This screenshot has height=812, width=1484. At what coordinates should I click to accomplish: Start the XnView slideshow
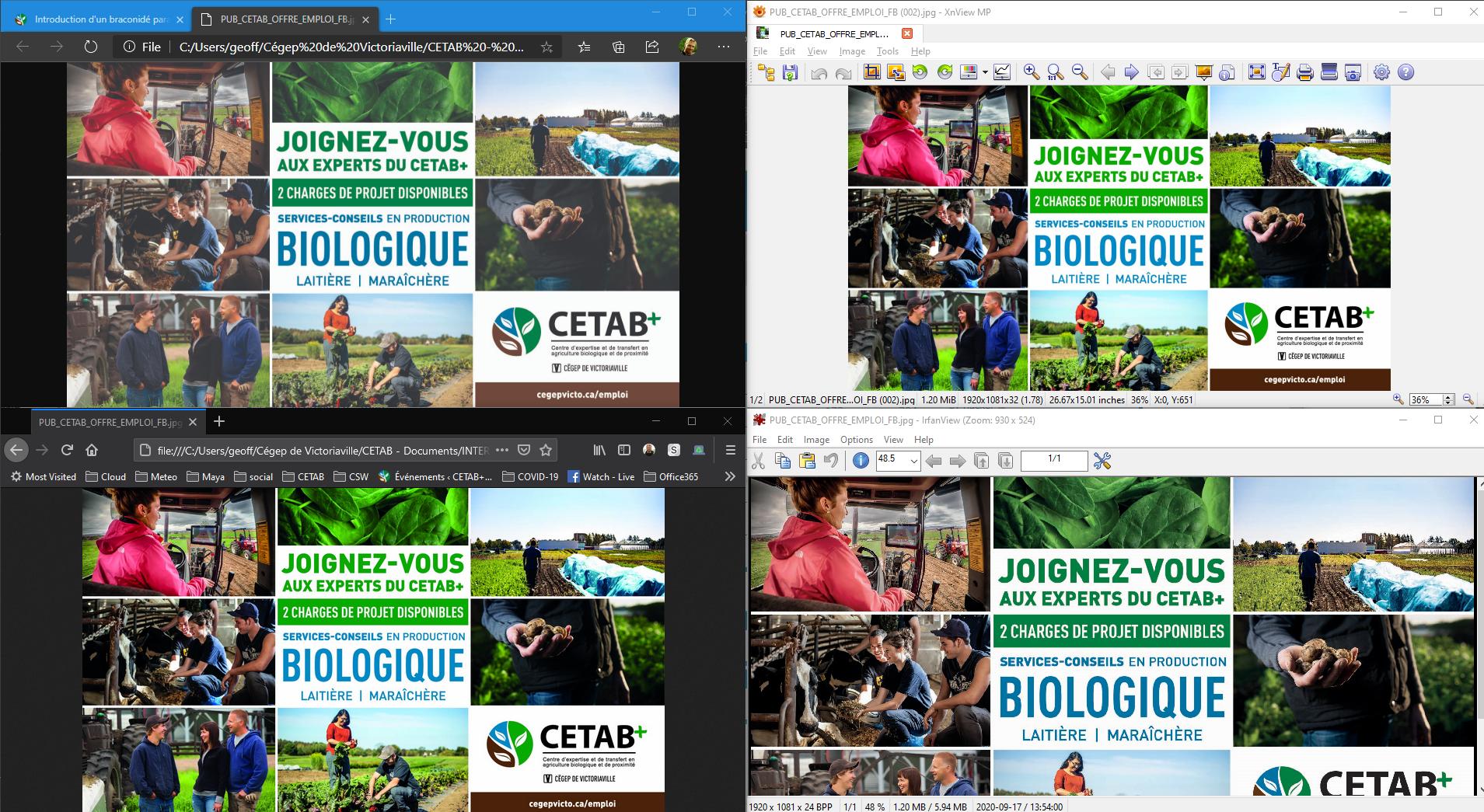pos(1203,73)
